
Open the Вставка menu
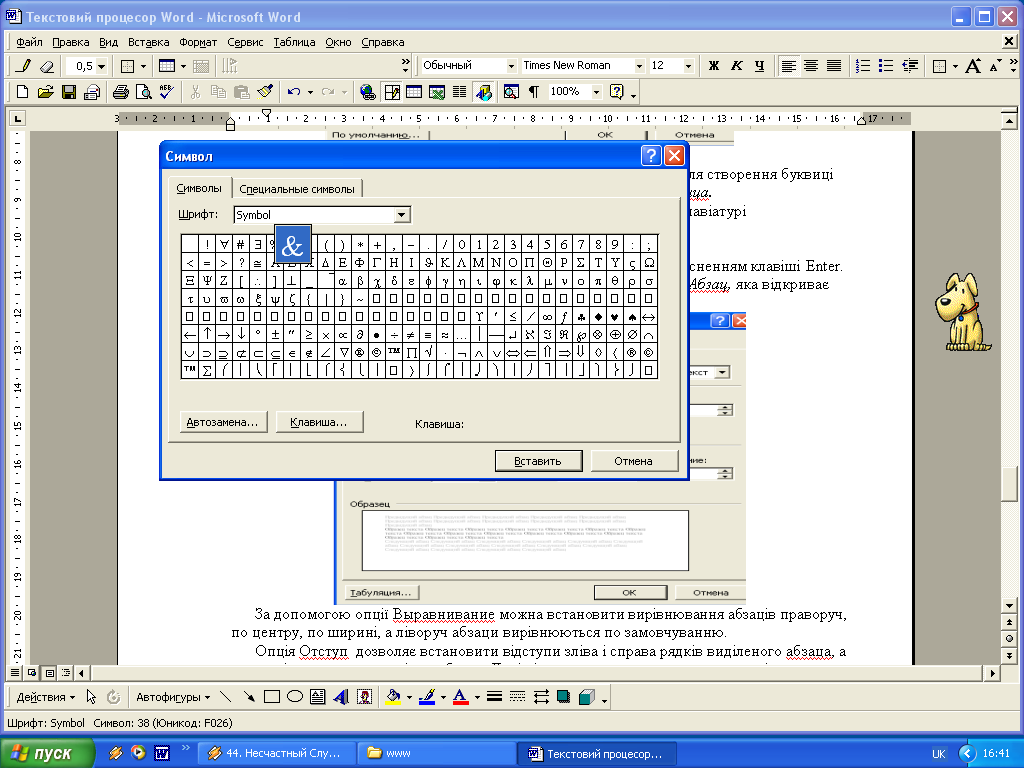[148, 42]
